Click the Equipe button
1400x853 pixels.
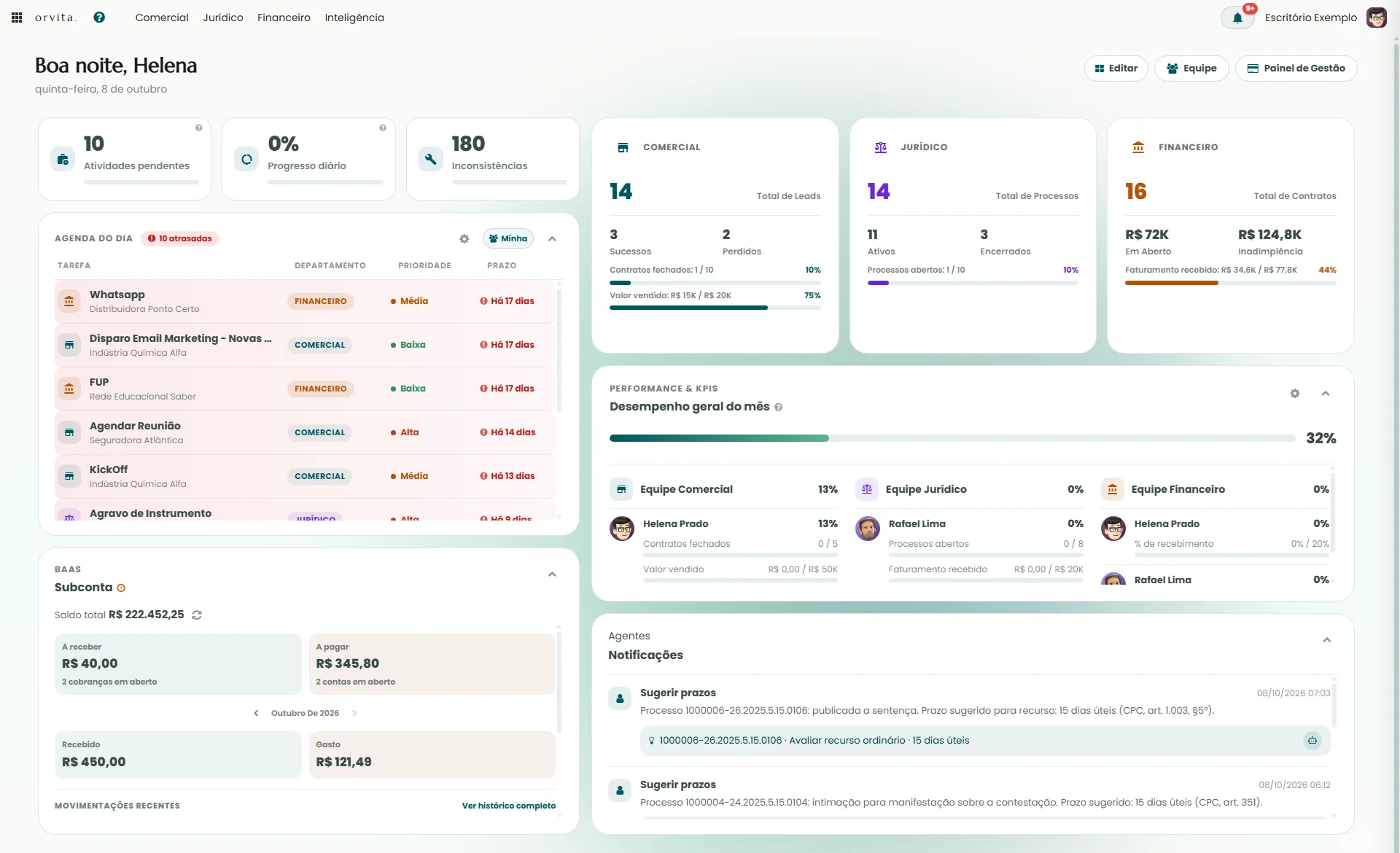(x=1191, y=69)
